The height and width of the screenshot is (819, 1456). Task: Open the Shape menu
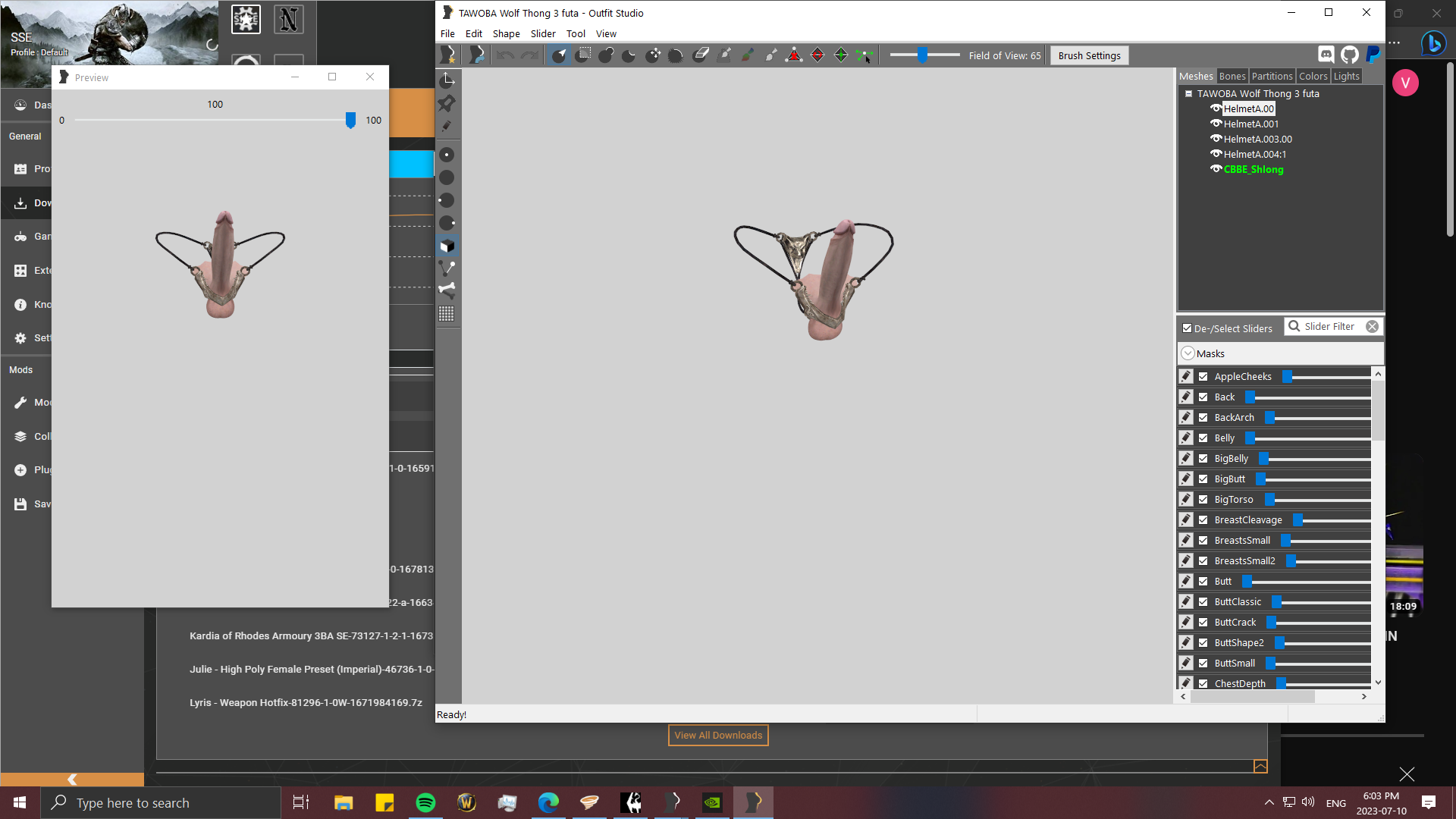(507, 33)
